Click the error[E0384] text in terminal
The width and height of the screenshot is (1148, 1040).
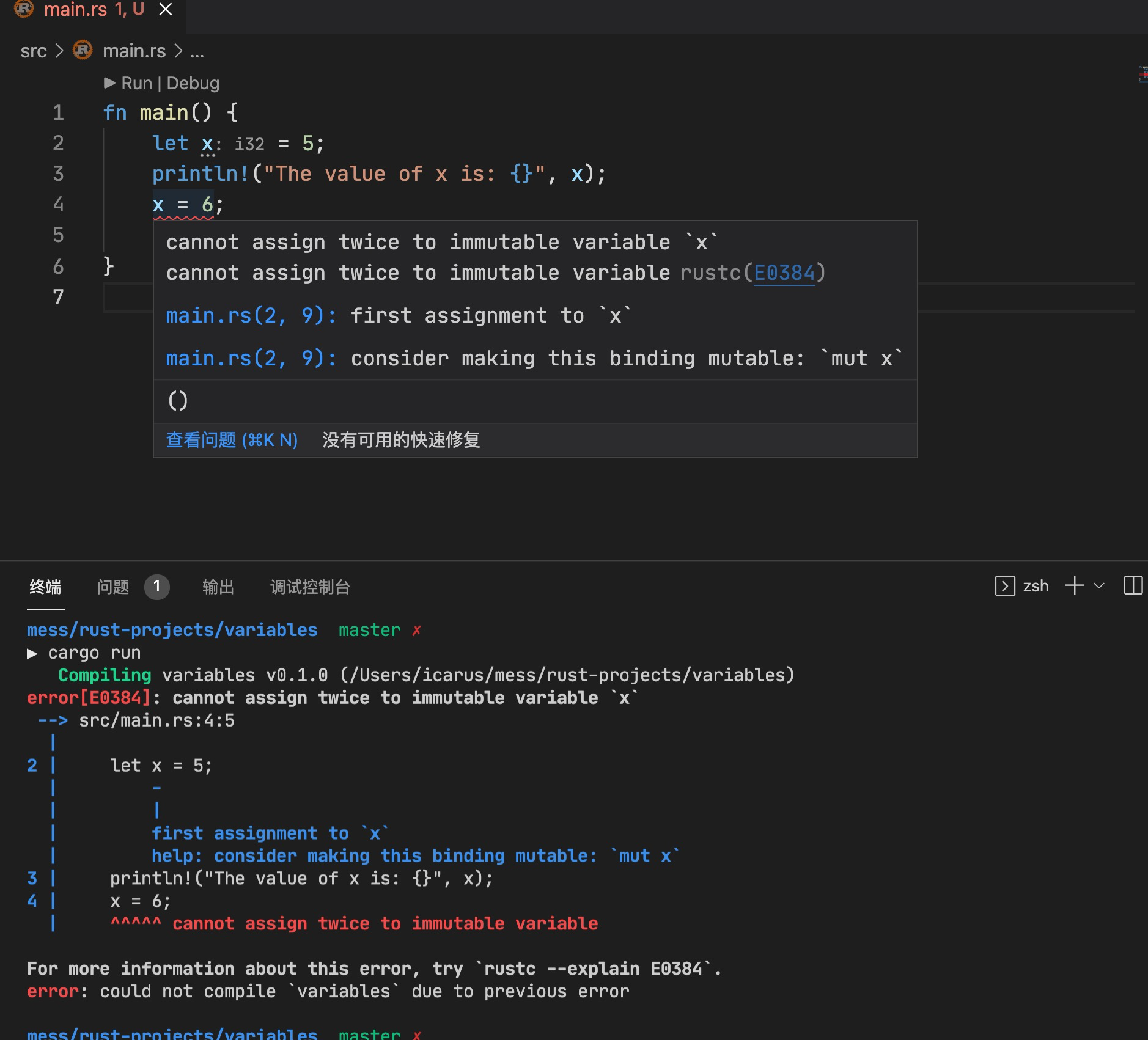(x=89, y=698)
